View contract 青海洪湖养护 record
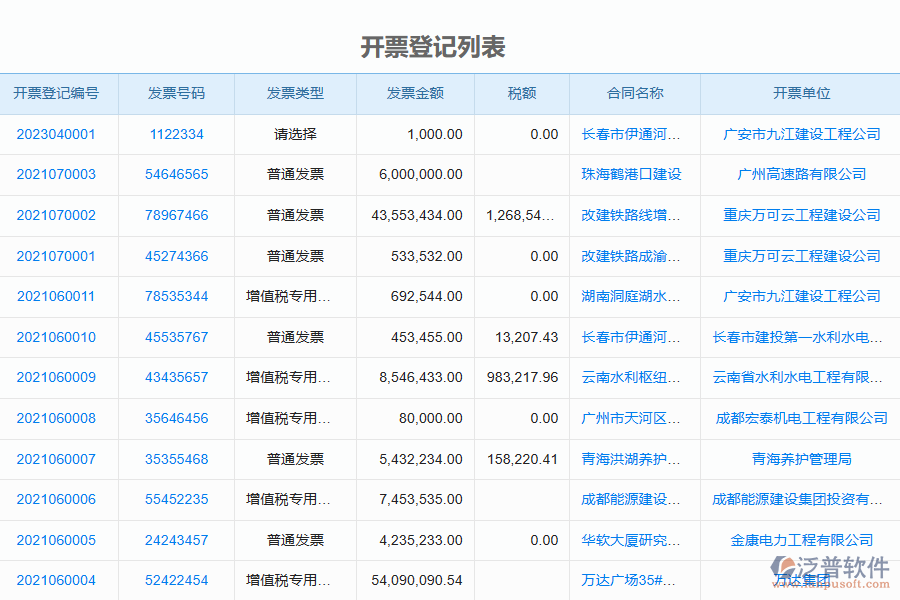 [x=633, y=459]
